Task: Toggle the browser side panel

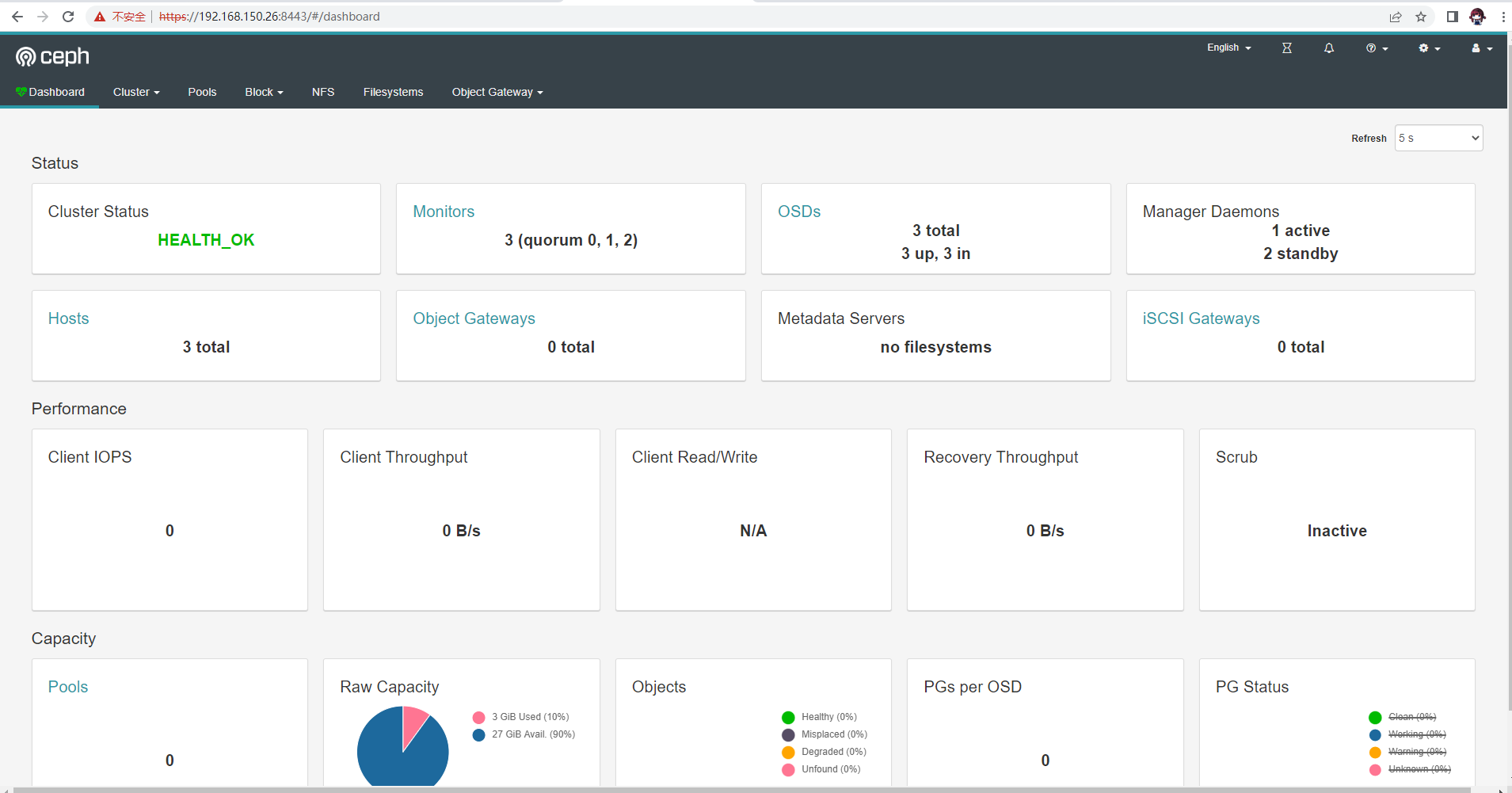Action: (x=1452, y=17)
